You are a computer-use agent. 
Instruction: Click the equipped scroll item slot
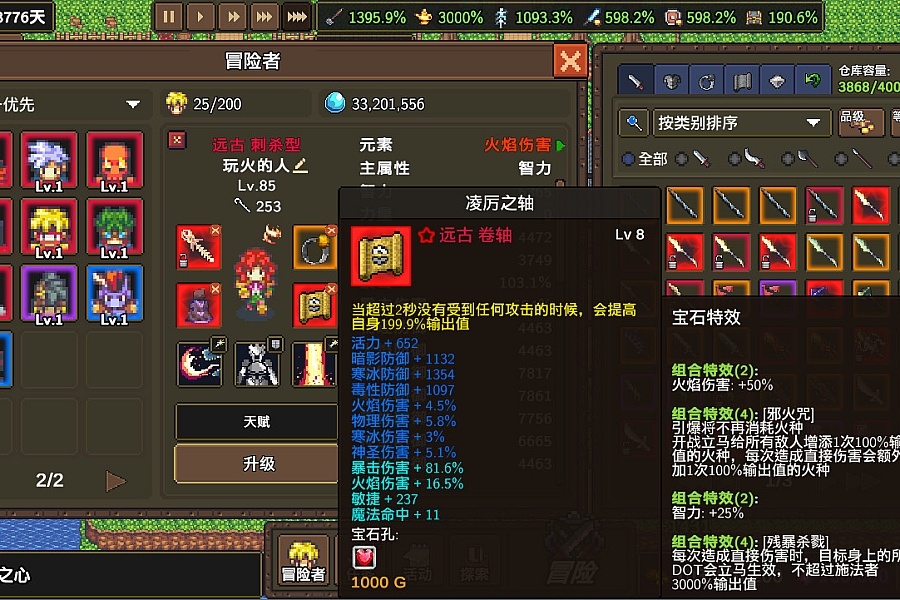314,305
